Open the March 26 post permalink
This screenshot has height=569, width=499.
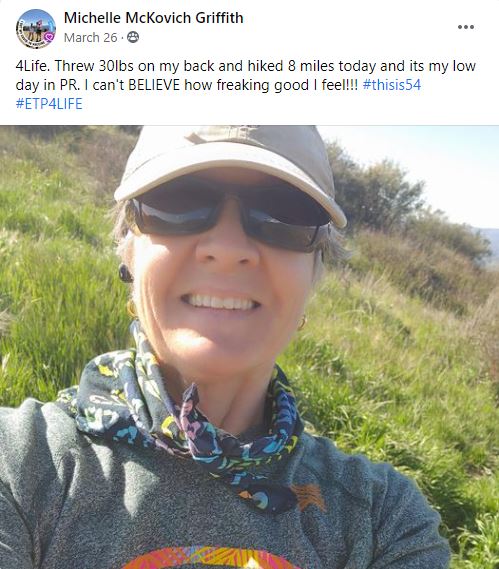point(91,37)
